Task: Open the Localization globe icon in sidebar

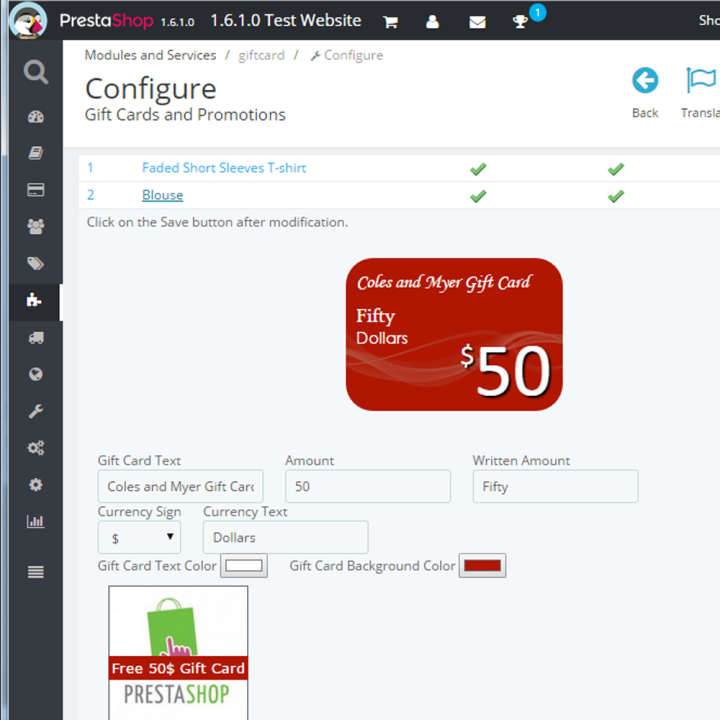Action: pos(36,374)
